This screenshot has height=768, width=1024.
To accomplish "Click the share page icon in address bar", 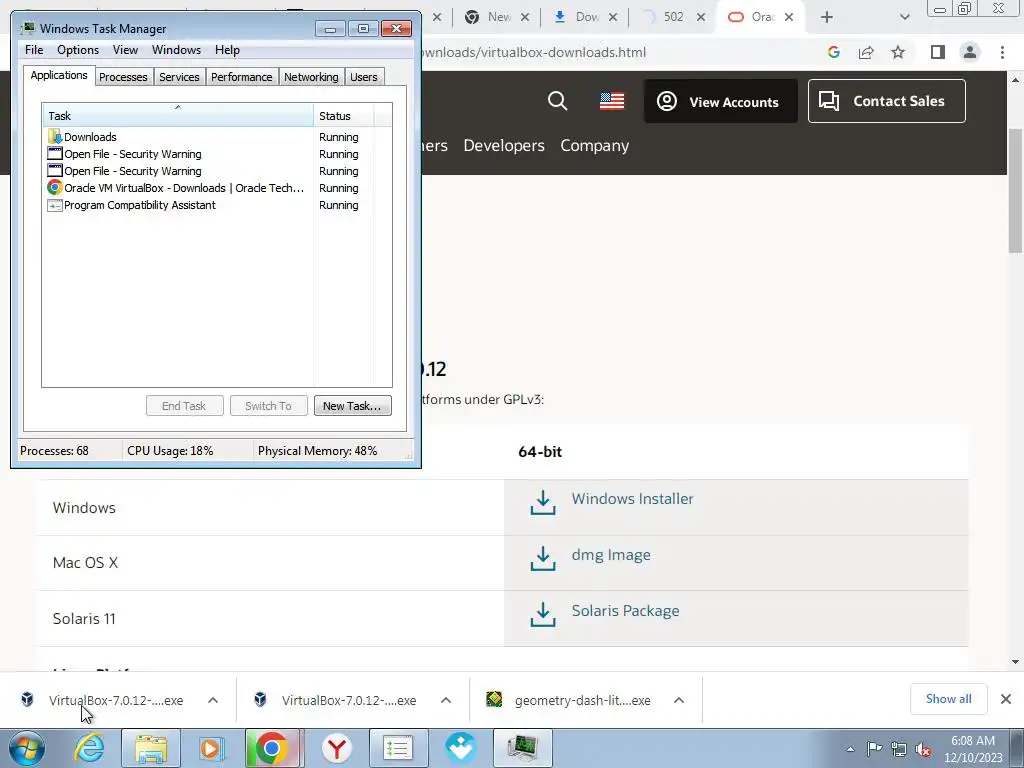I will click(x=866, y=52).
